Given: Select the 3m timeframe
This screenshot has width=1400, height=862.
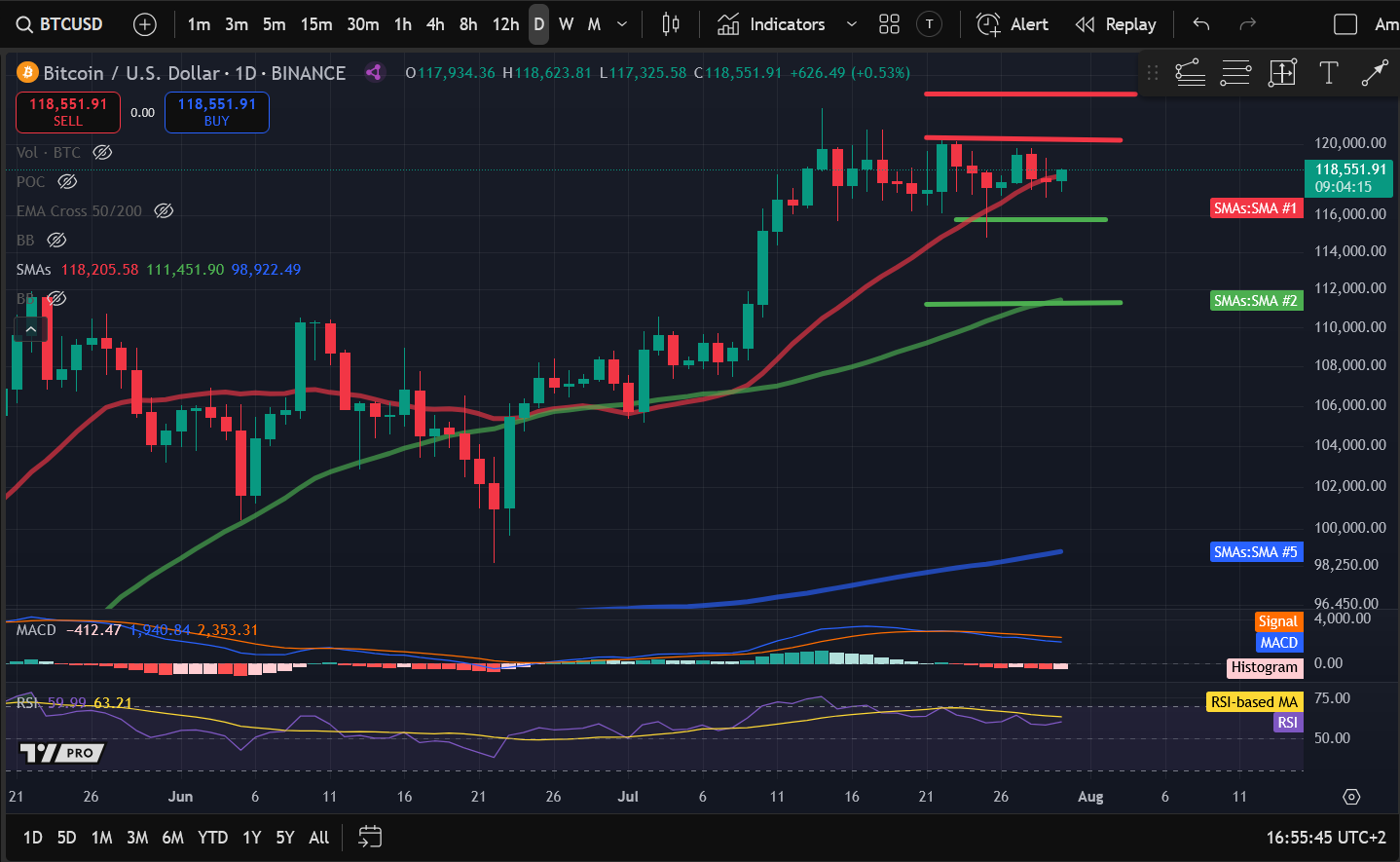Looking at the screenshot, I should point(237,24).
